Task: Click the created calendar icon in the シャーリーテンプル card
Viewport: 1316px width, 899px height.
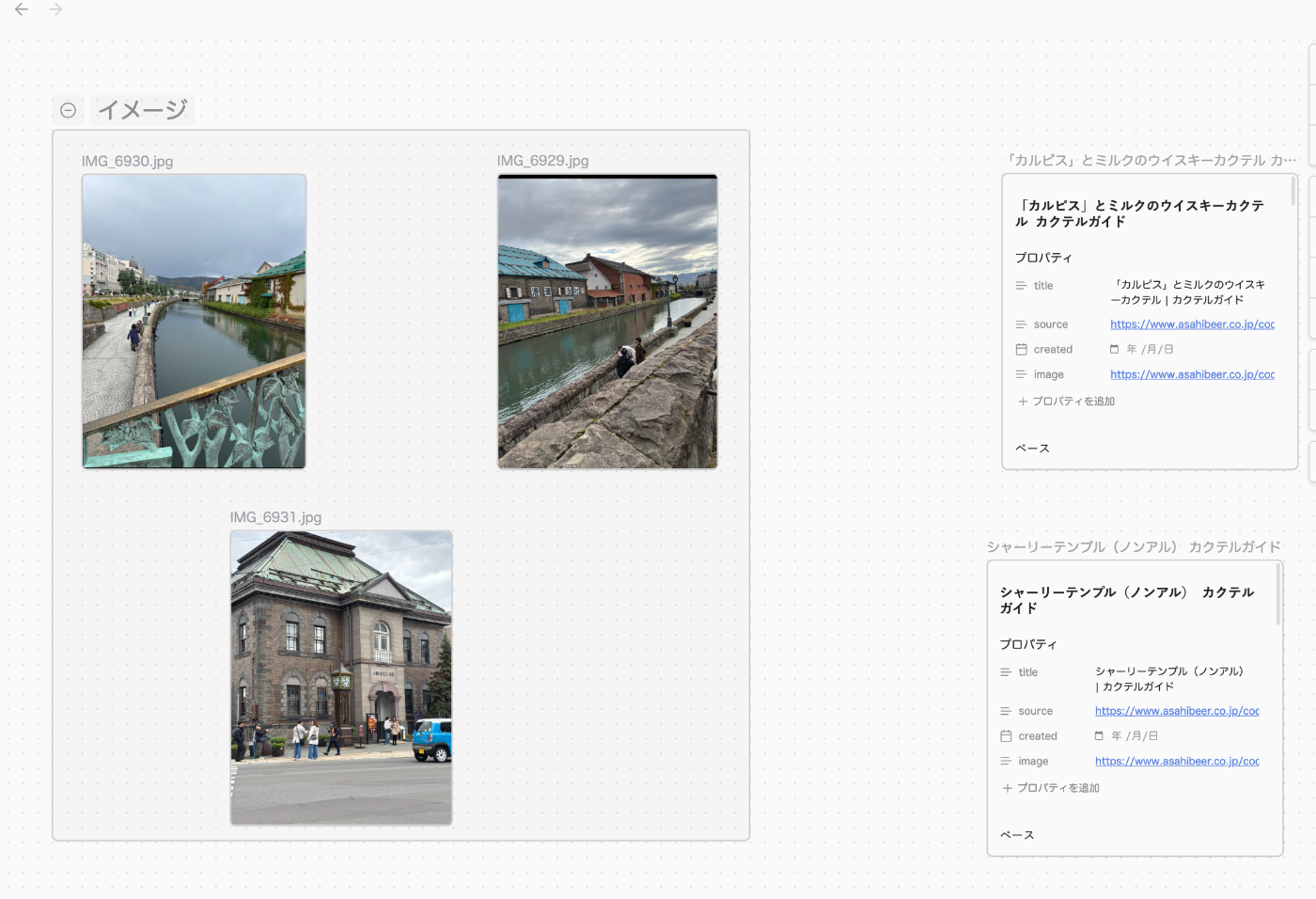Action: point(1006,736)
